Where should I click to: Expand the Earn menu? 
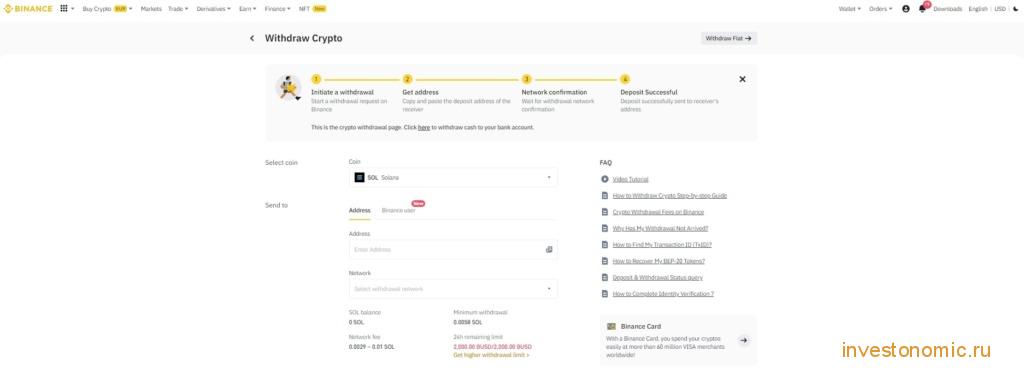tap(248, 9)
